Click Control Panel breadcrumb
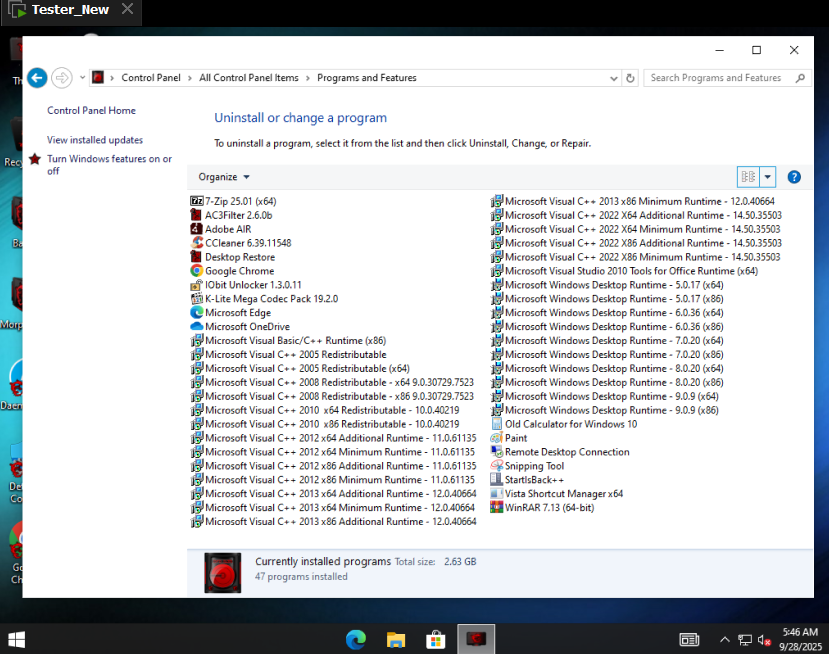 point(151,78)
